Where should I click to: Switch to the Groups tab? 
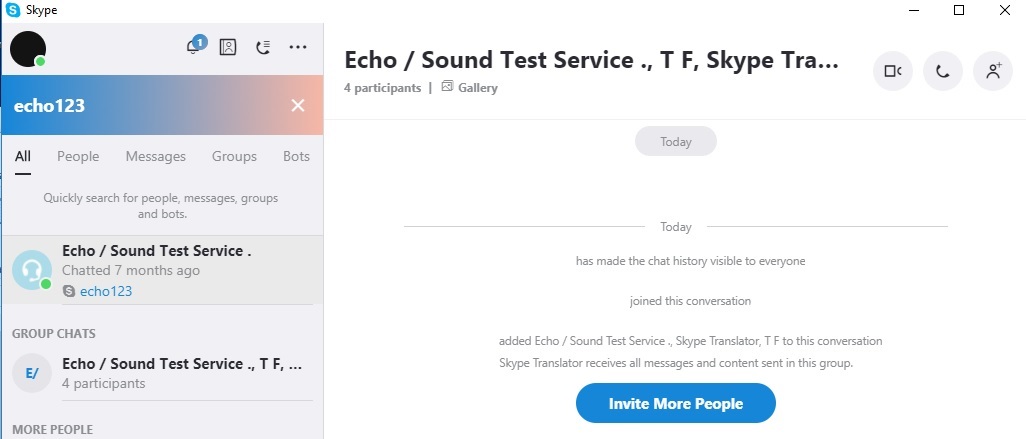point(234,156)
